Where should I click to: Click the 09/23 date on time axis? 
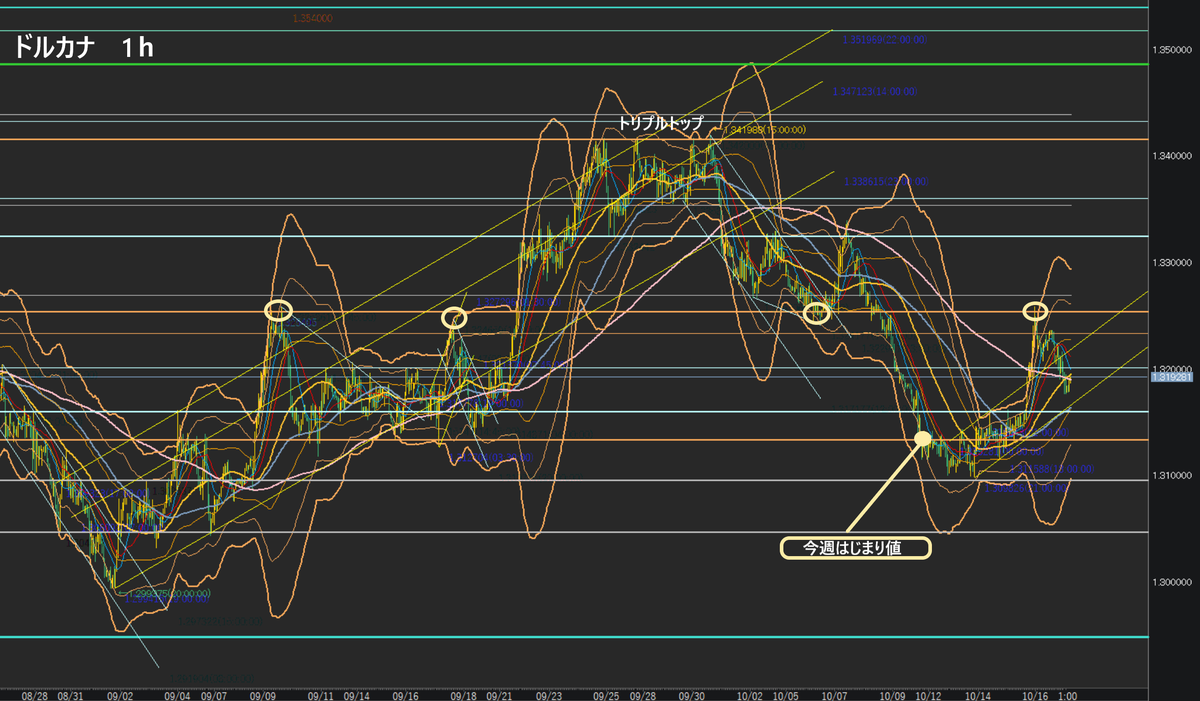click(x=549, y=694)
